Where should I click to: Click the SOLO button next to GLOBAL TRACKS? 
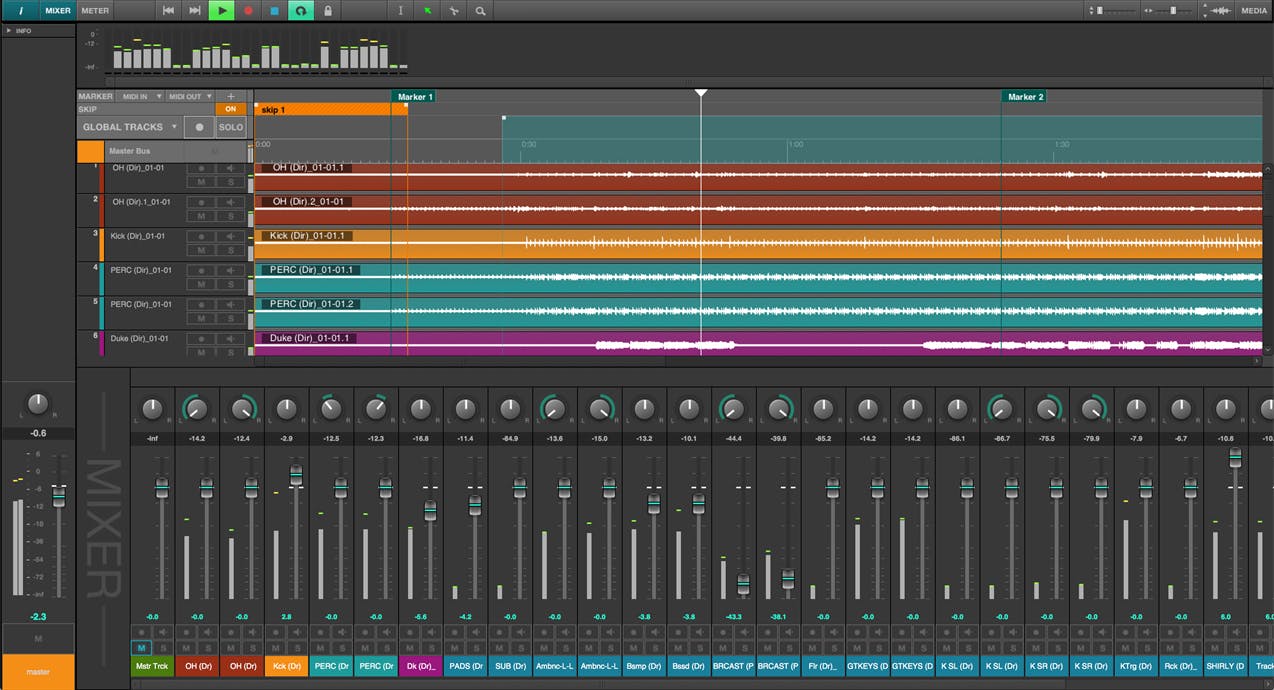(x=230, y=127)
